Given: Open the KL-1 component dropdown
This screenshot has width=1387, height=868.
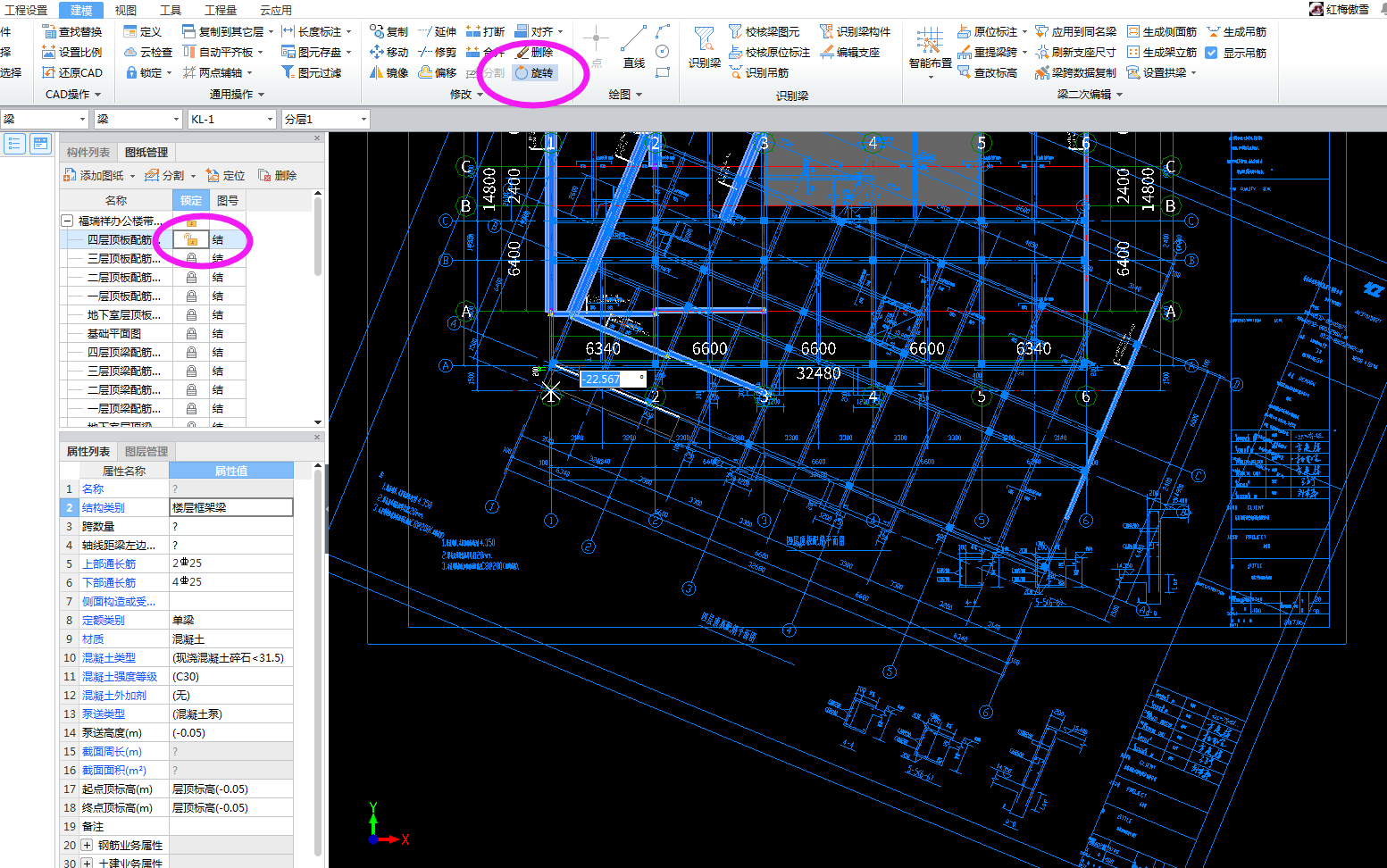Looking at the screenshot, I should point(270,119).
